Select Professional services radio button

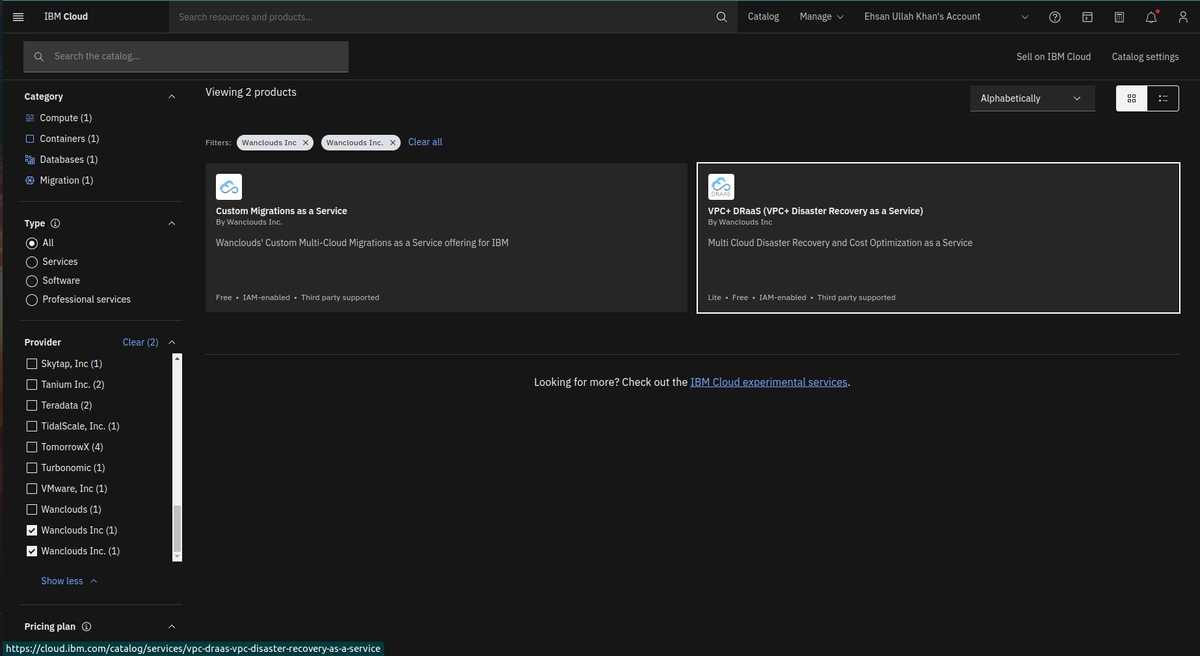coord(32,300)
